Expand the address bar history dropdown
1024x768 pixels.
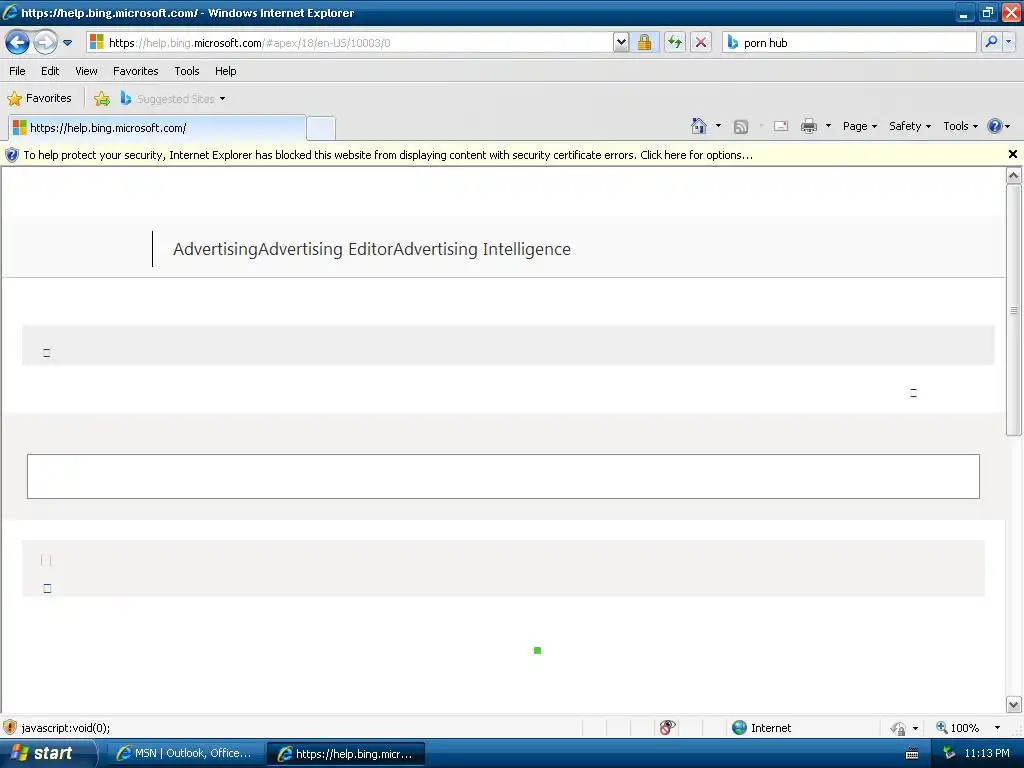pos(621,43)
